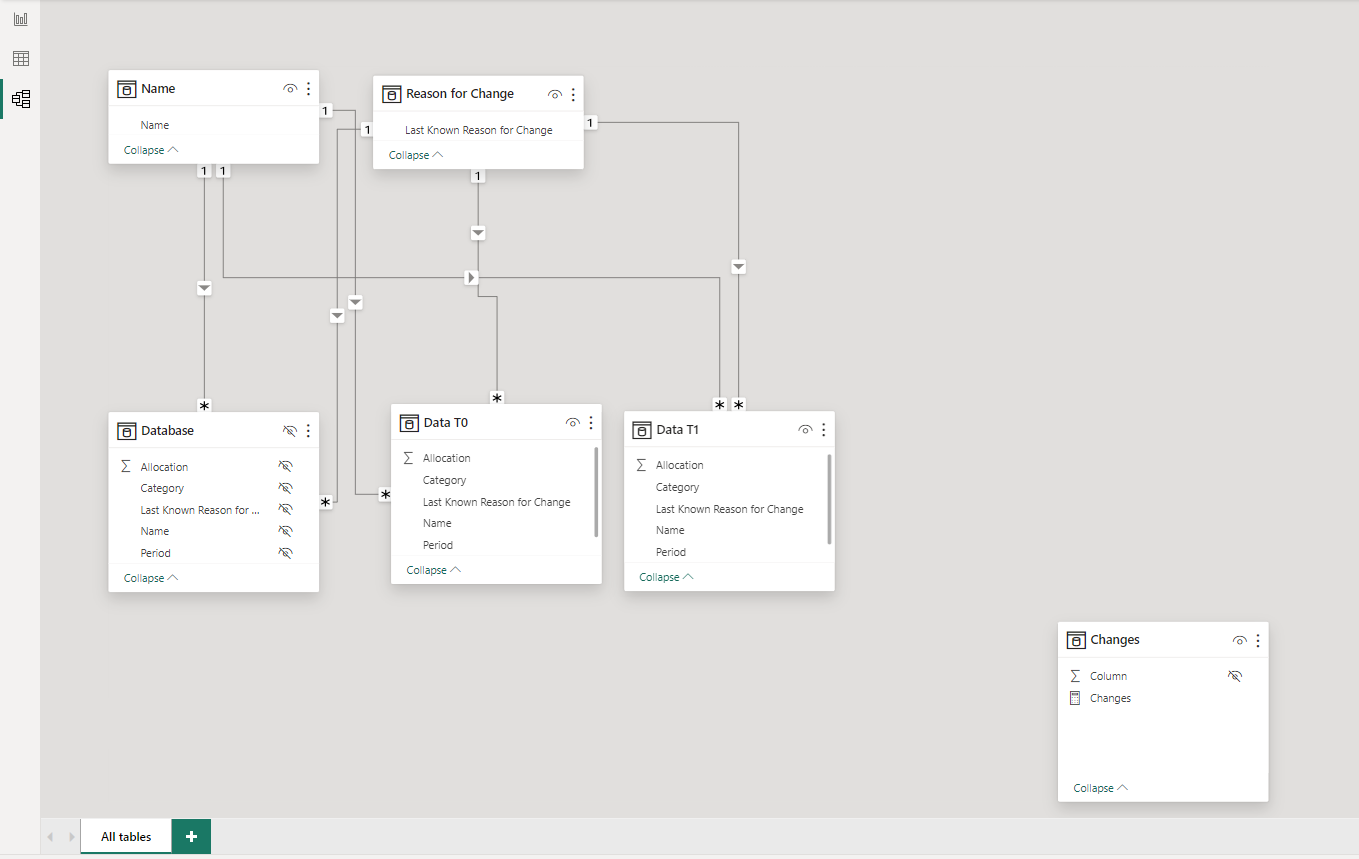This screenshot has height=859, width=1359.
Task: Select the Name field in Name table
Action: 155,125
